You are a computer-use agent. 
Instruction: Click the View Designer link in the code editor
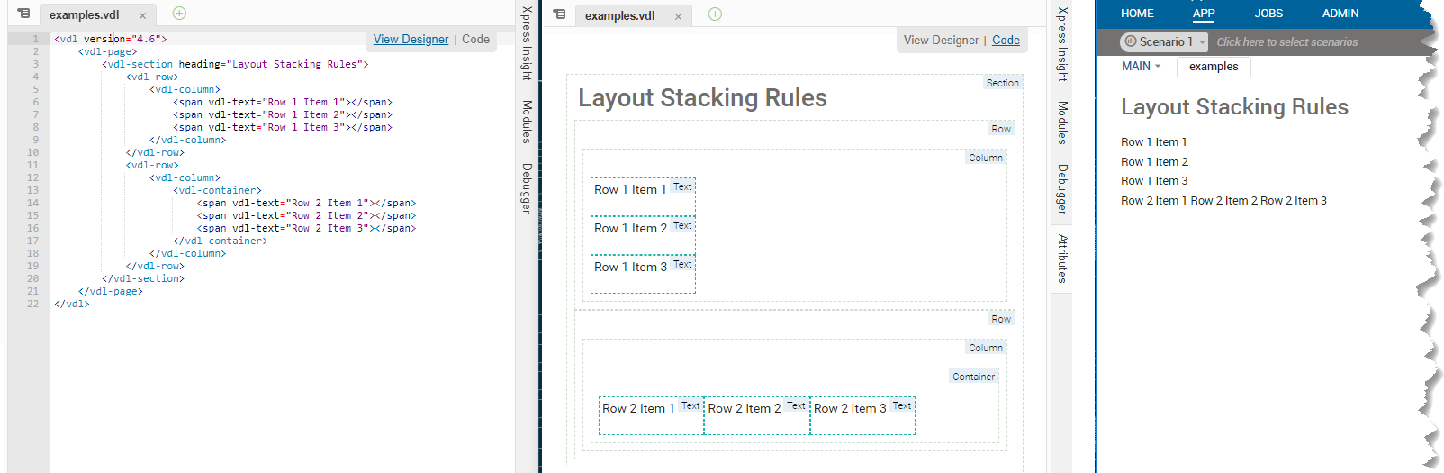[411, 39]
